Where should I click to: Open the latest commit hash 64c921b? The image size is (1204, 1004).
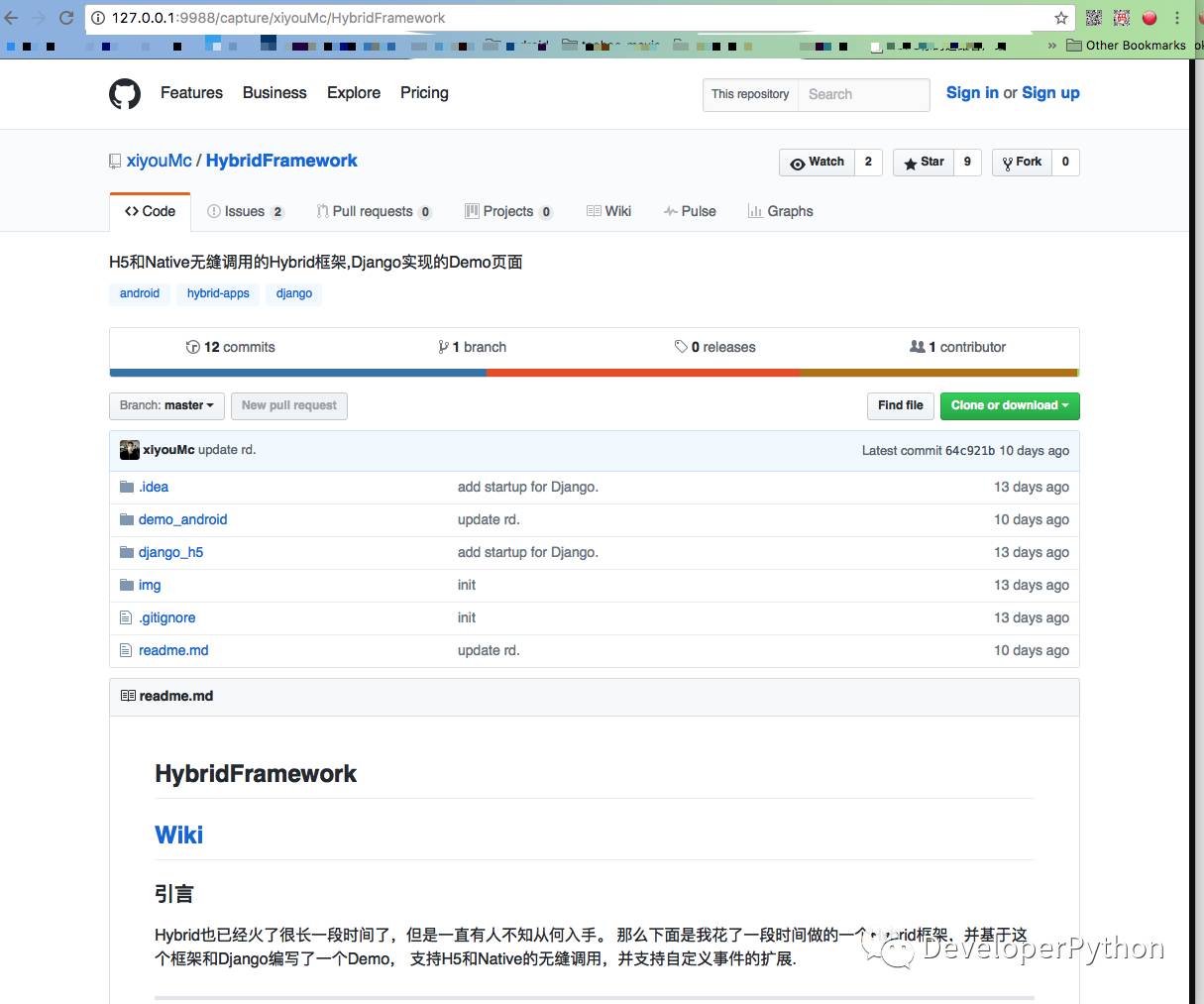[970, 450]
